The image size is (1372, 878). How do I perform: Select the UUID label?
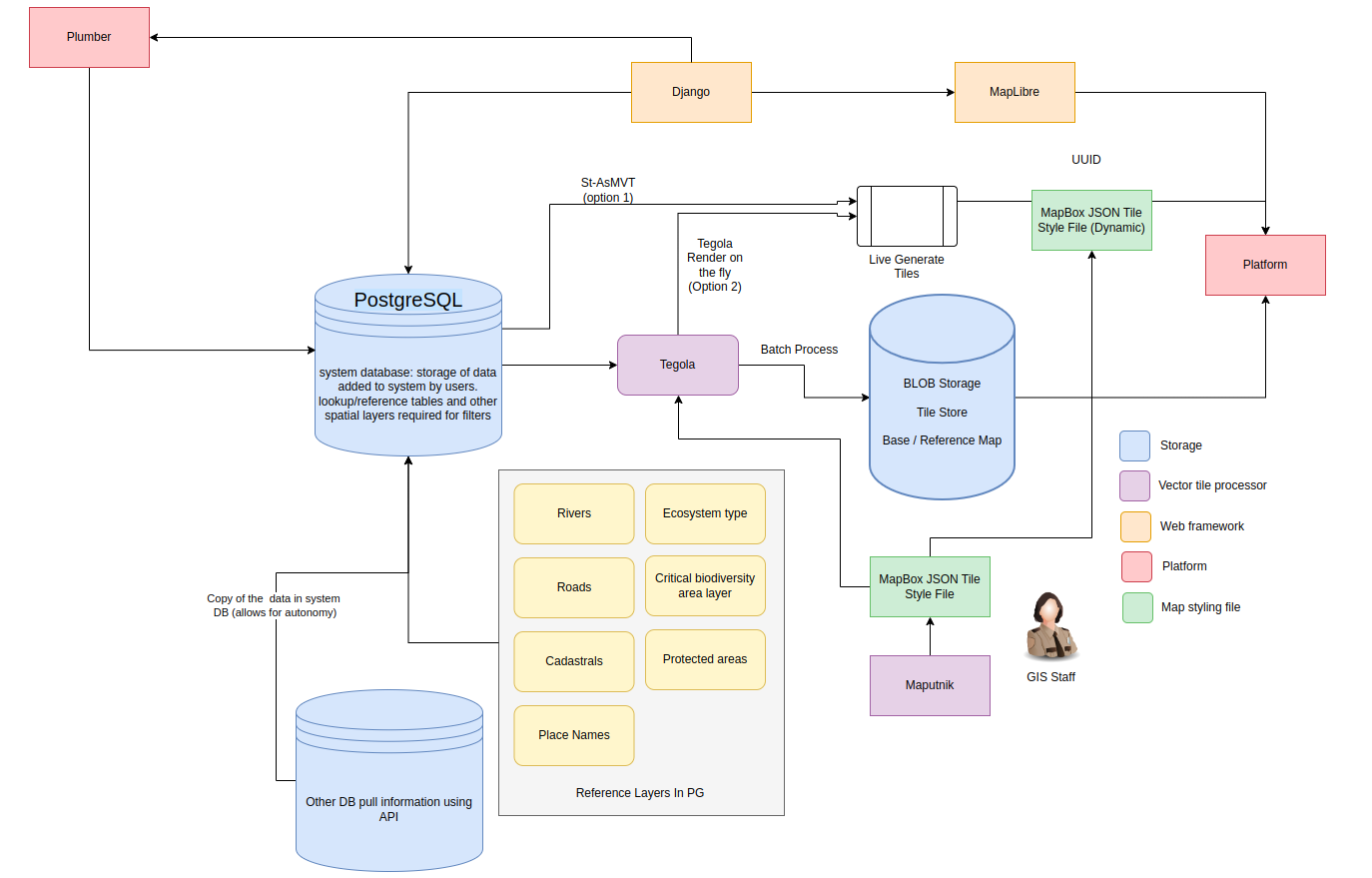(1086, 160)
